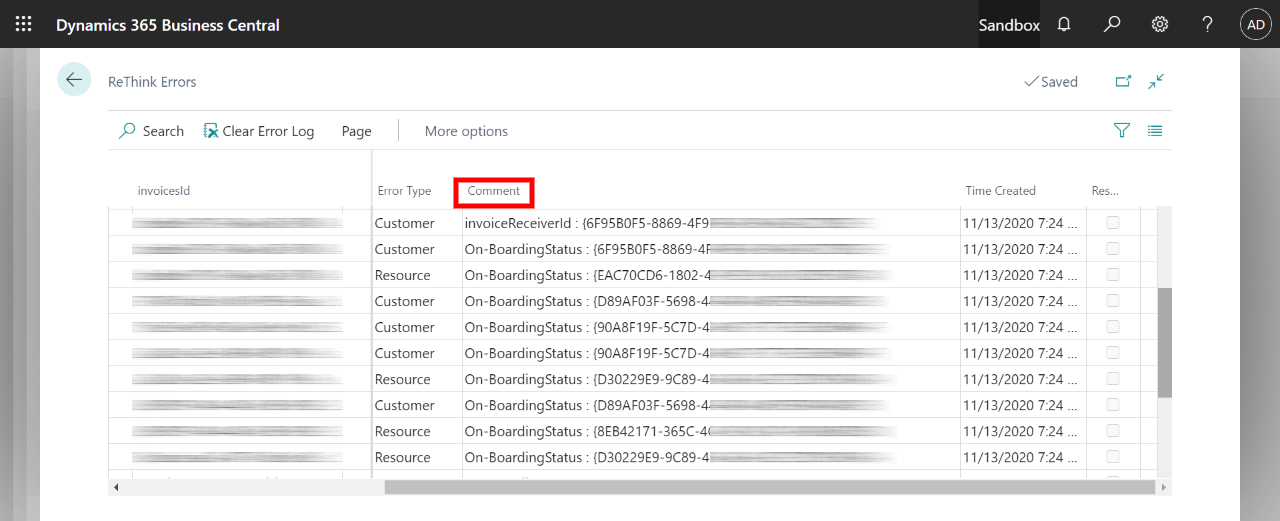This screenshot has width=1280, height=521.
Task: Toggle checkbox in second 90A8F19F row
Action: (x=1113, y=353)
